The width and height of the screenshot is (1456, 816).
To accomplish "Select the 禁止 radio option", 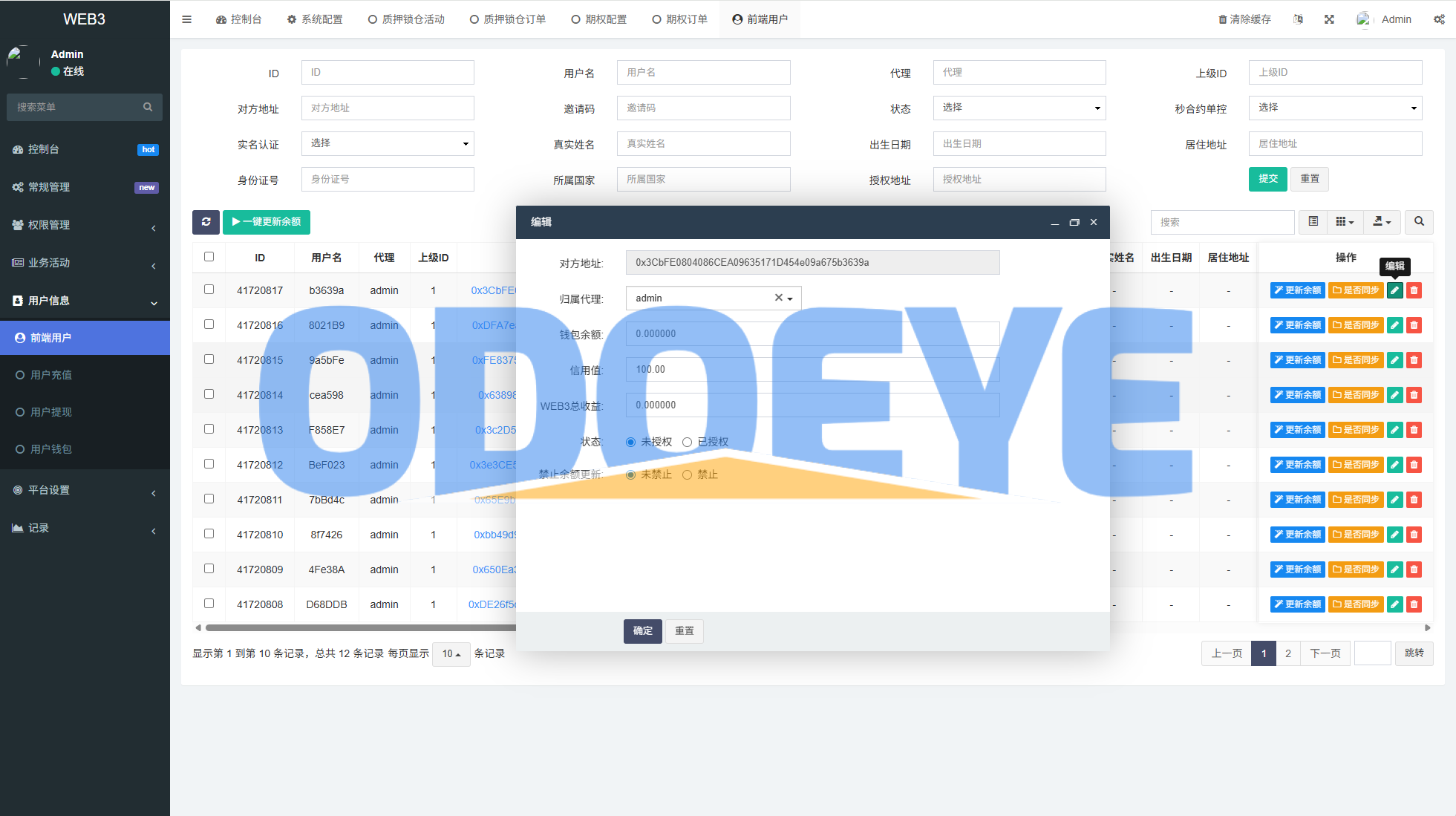I will click(x=688, y=475).
